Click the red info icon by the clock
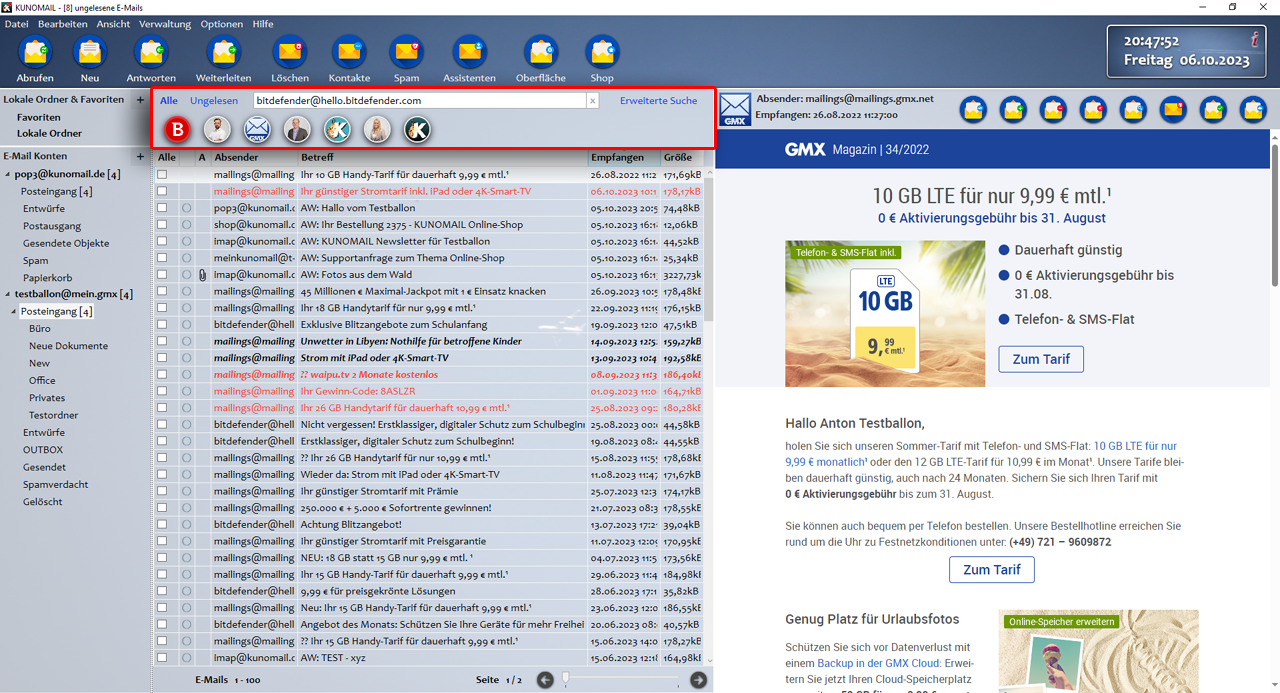The height and width of the screenshot is (693, 1280). [x=1254, y=40]
